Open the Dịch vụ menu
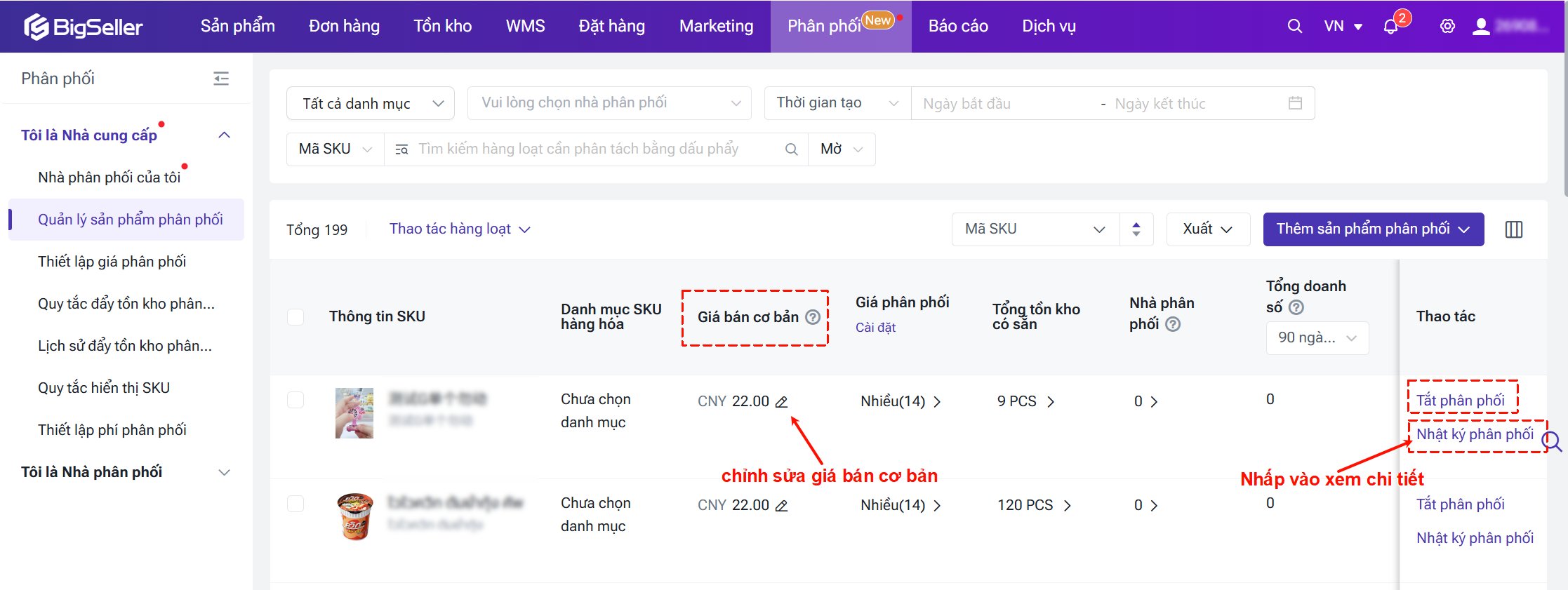This screenshot has height=590, width=1568. coord(1049,27)
